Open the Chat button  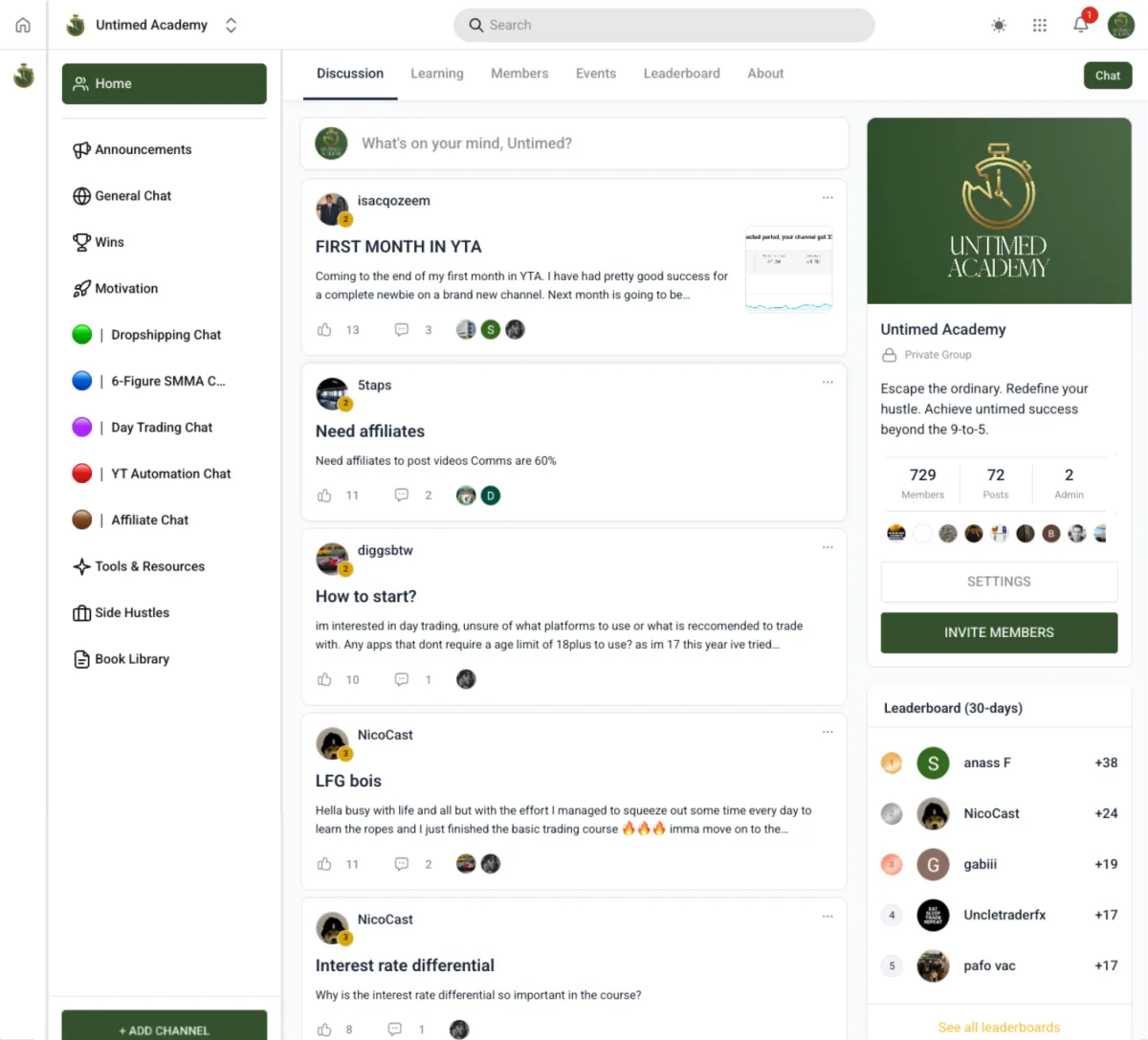click(x=1108, y=76)
